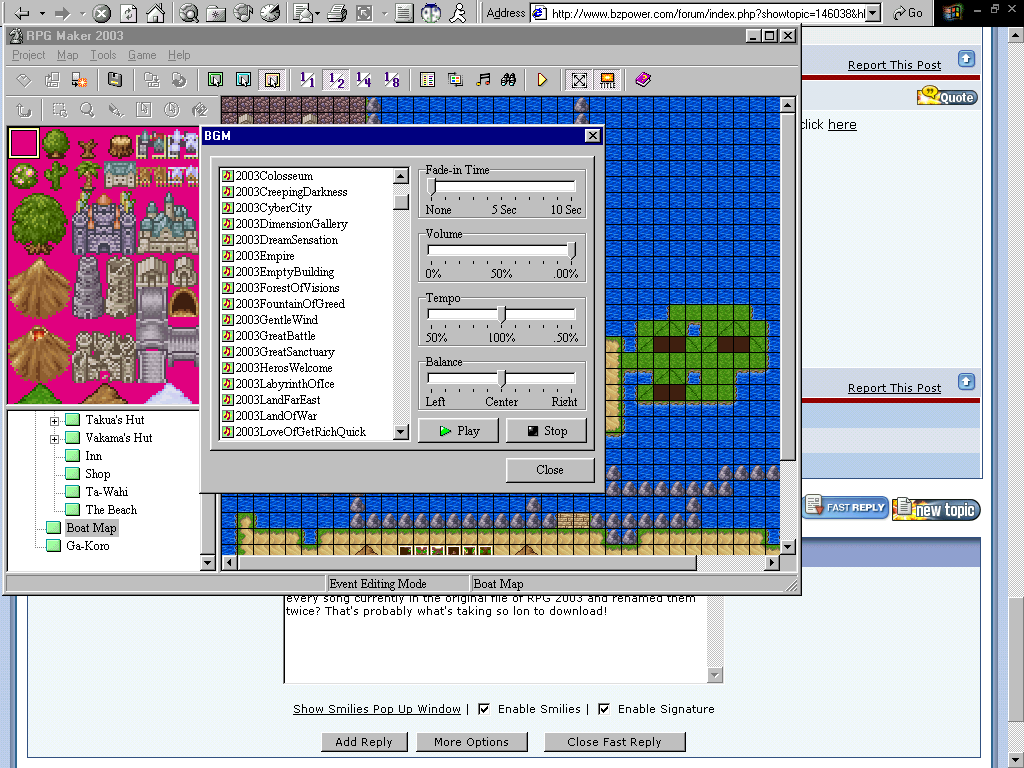This screenshot has width=1024, height=768.
Task: Open the Forward button history dropdown arrow
Action: (x=82, y=13)
